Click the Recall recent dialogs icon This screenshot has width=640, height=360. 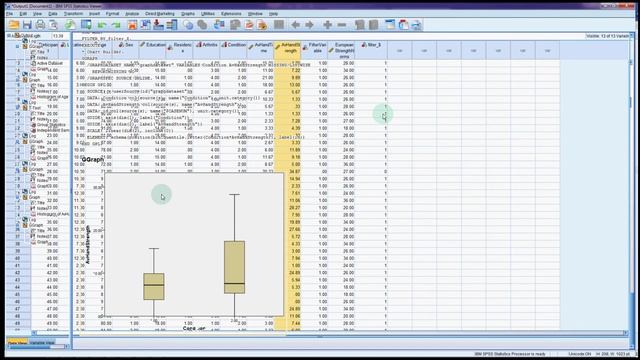point(86,25)
